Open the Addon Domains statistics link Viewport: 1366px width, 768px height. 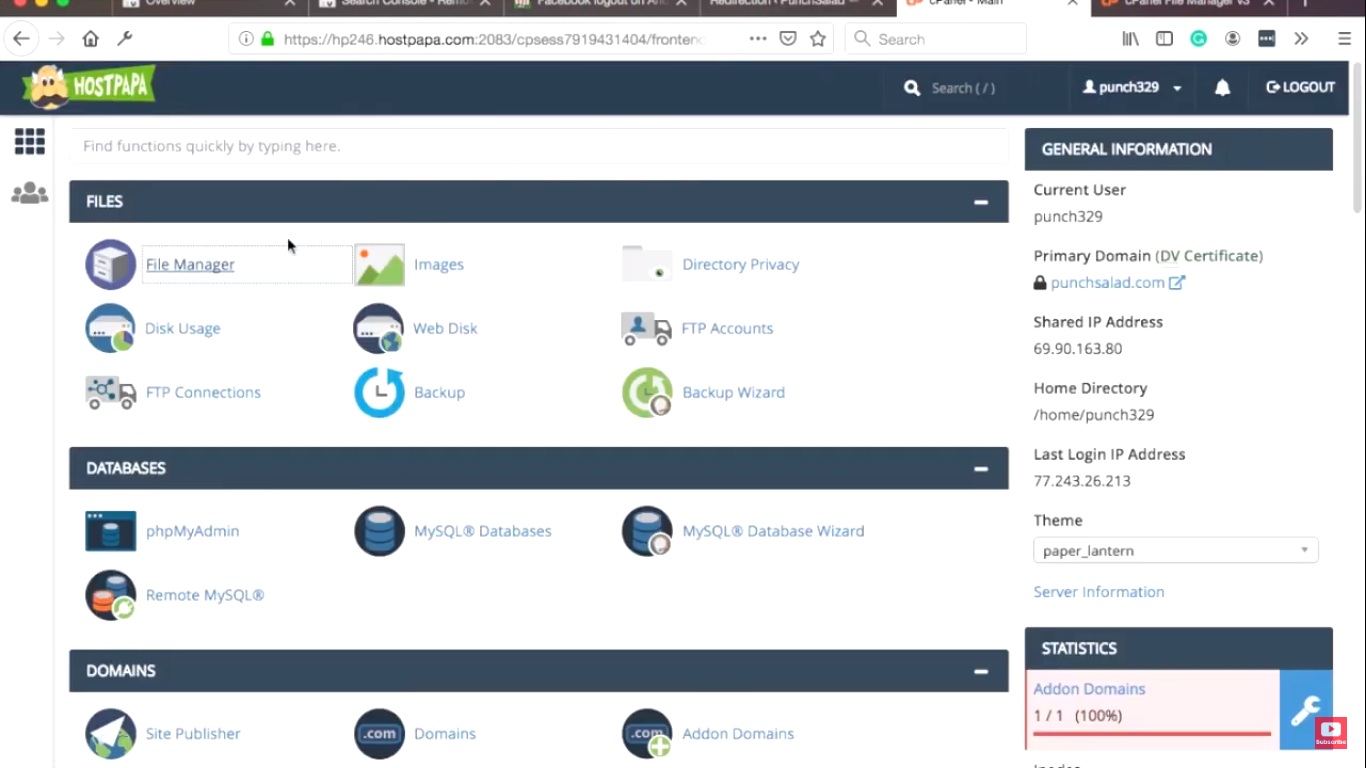(x=1089, y=689)
